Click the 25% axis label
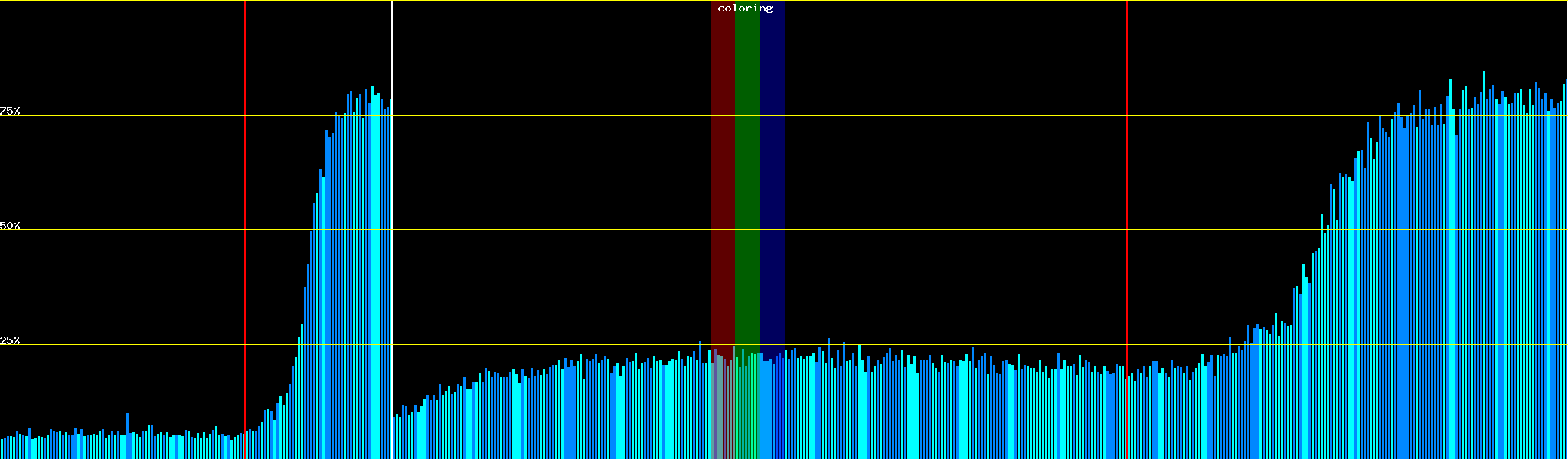 (10, 340)
